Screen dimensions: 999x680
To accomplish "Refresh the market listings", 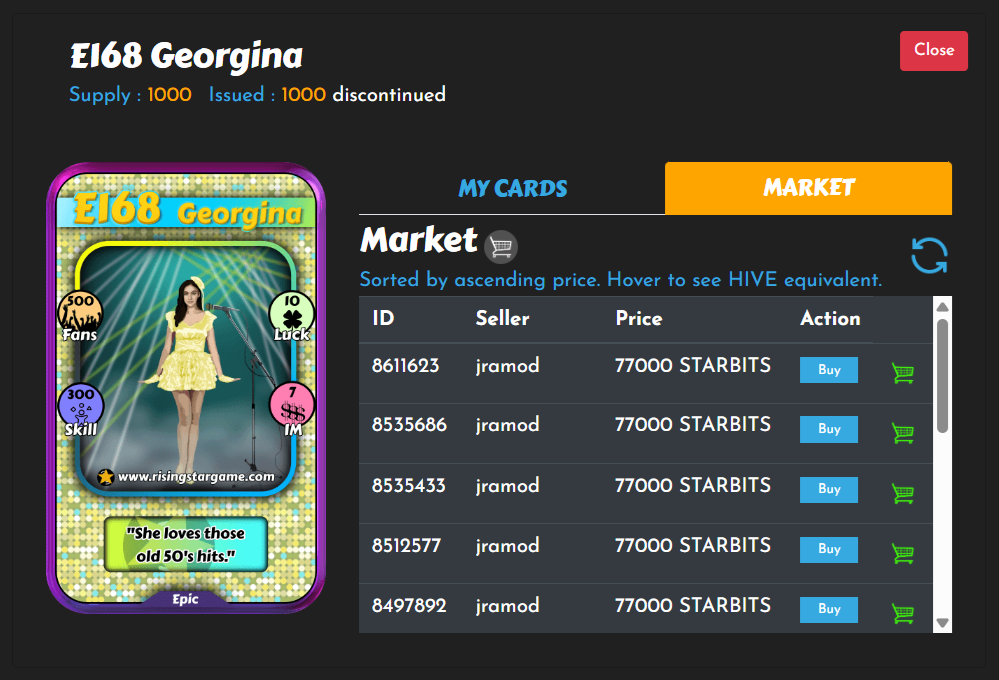I will [x=929, y=256].
